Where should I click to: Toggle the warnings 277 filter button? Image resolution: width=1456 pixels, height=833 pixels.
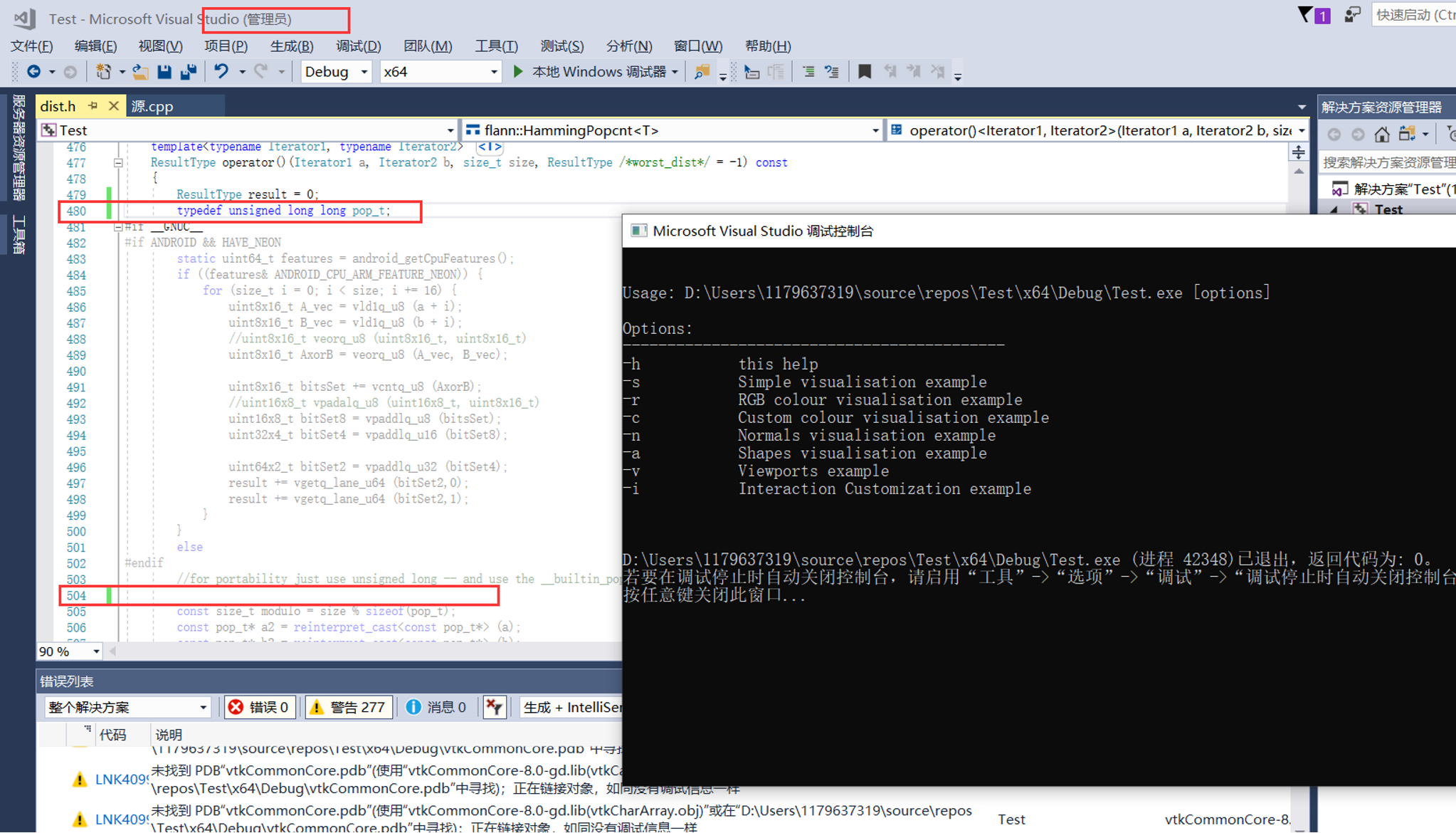coord(349,707)
